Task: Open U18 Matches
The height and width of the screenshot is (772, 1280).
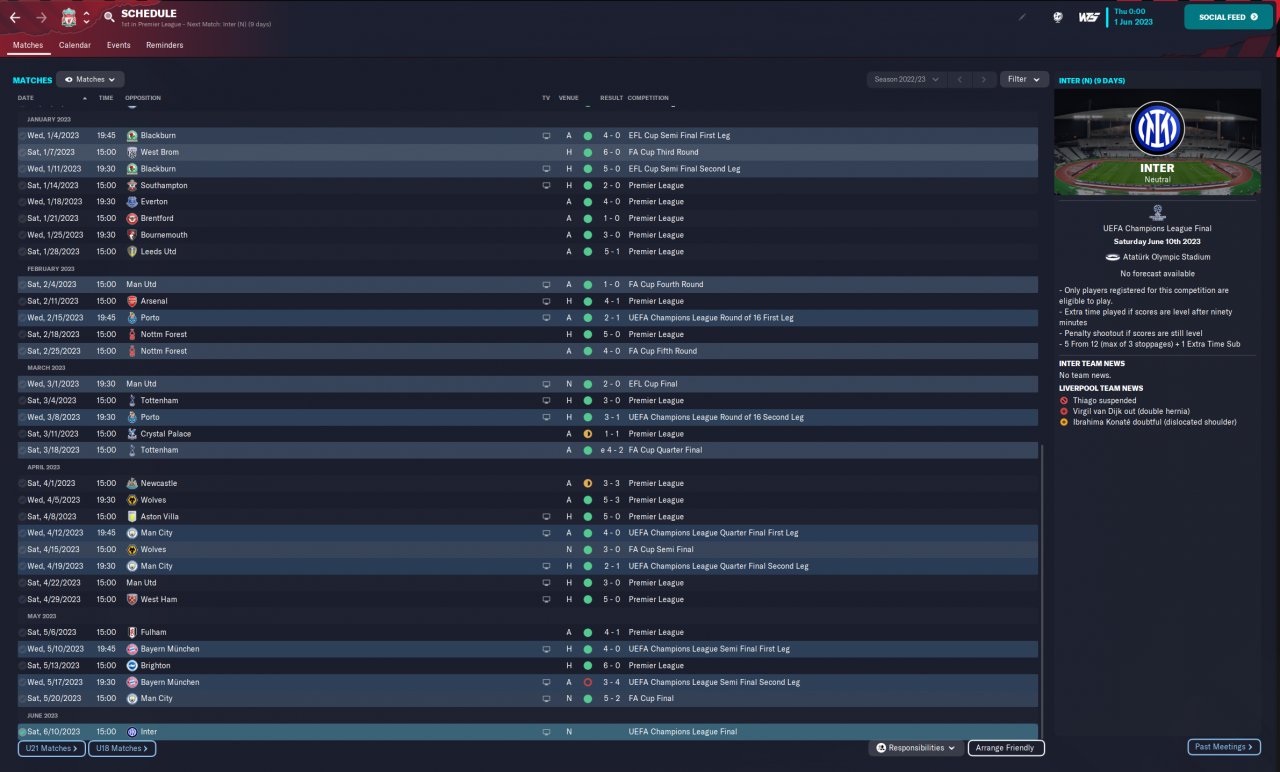Action: [122, 748]
